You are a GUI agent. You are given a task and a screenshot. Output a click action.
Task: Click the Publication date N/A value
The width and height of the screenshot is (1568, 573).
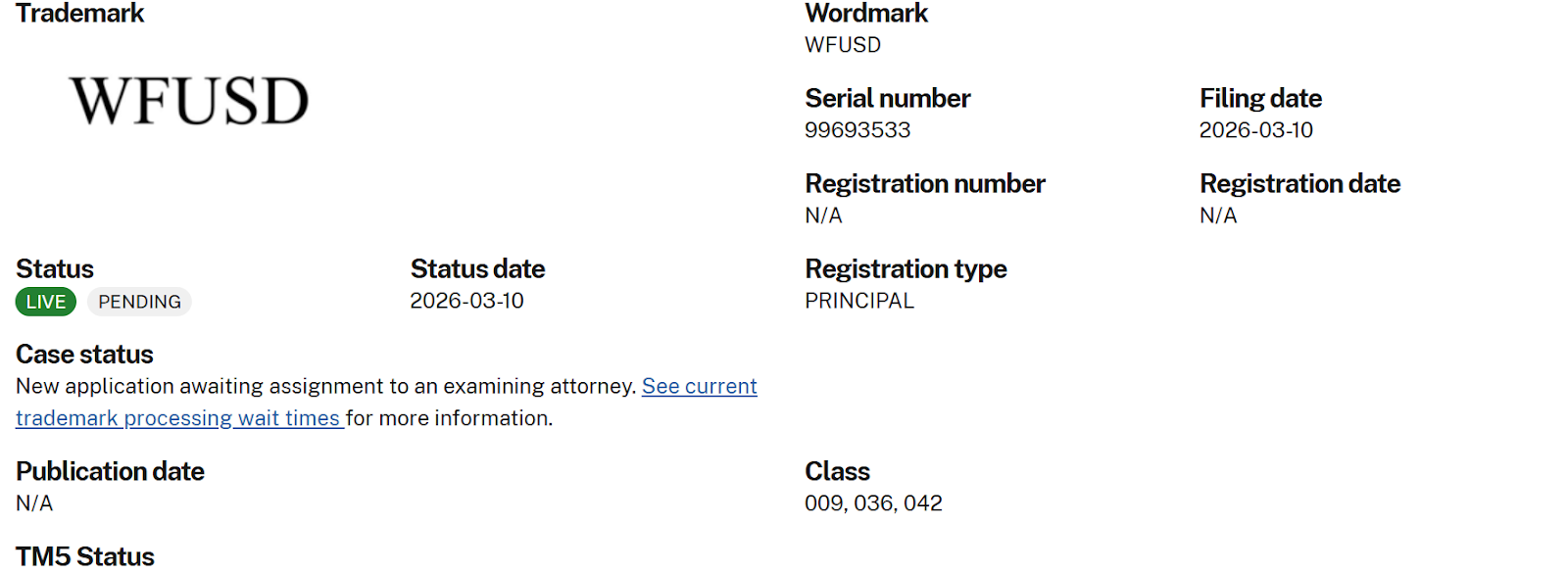click(34, 503)
